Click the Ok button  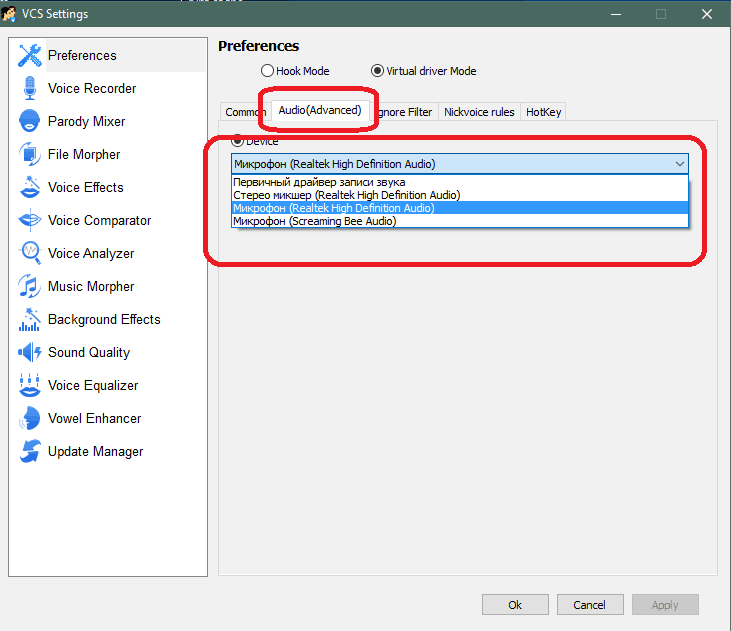tap(515, 605)
